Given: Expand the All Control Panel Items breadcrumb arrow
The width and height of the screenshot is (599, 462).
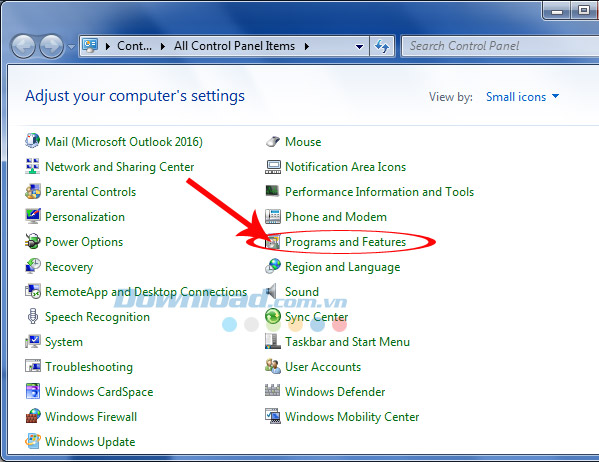Looking at the screenshot, I should 307,47.
